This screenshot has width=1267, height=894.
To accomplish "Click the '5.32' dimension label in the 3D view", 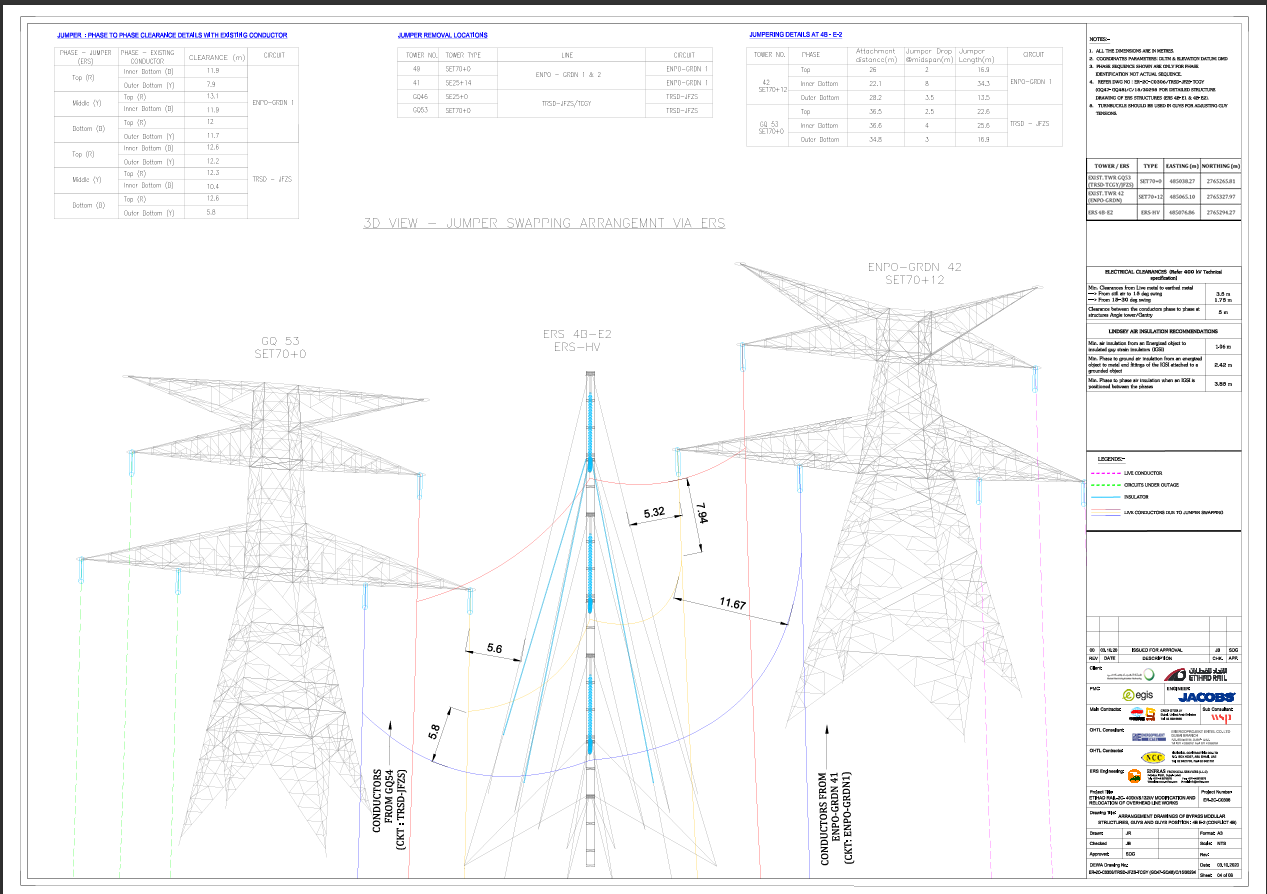I will pos(655,512).
